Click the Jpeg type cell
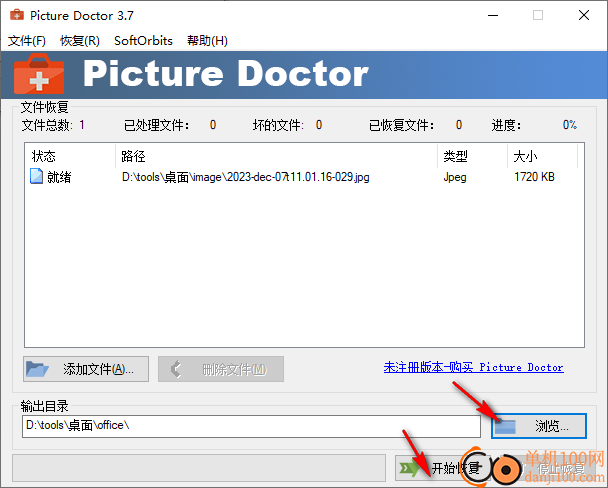The width and height of the screenshot is (608, 488). tap(455, 177)
